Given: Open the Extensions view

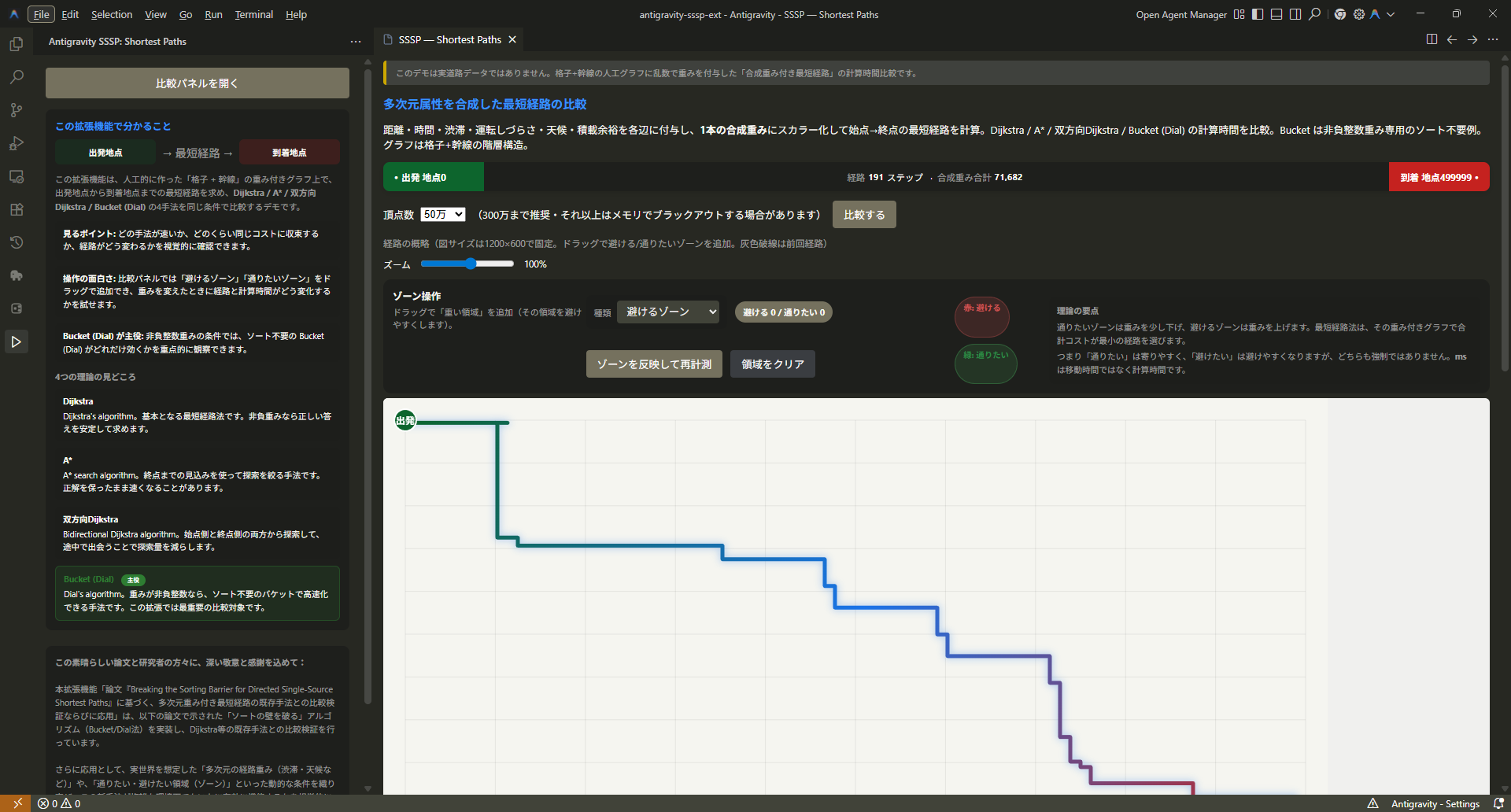Looking at the screenshot, I should coord(17,209).
